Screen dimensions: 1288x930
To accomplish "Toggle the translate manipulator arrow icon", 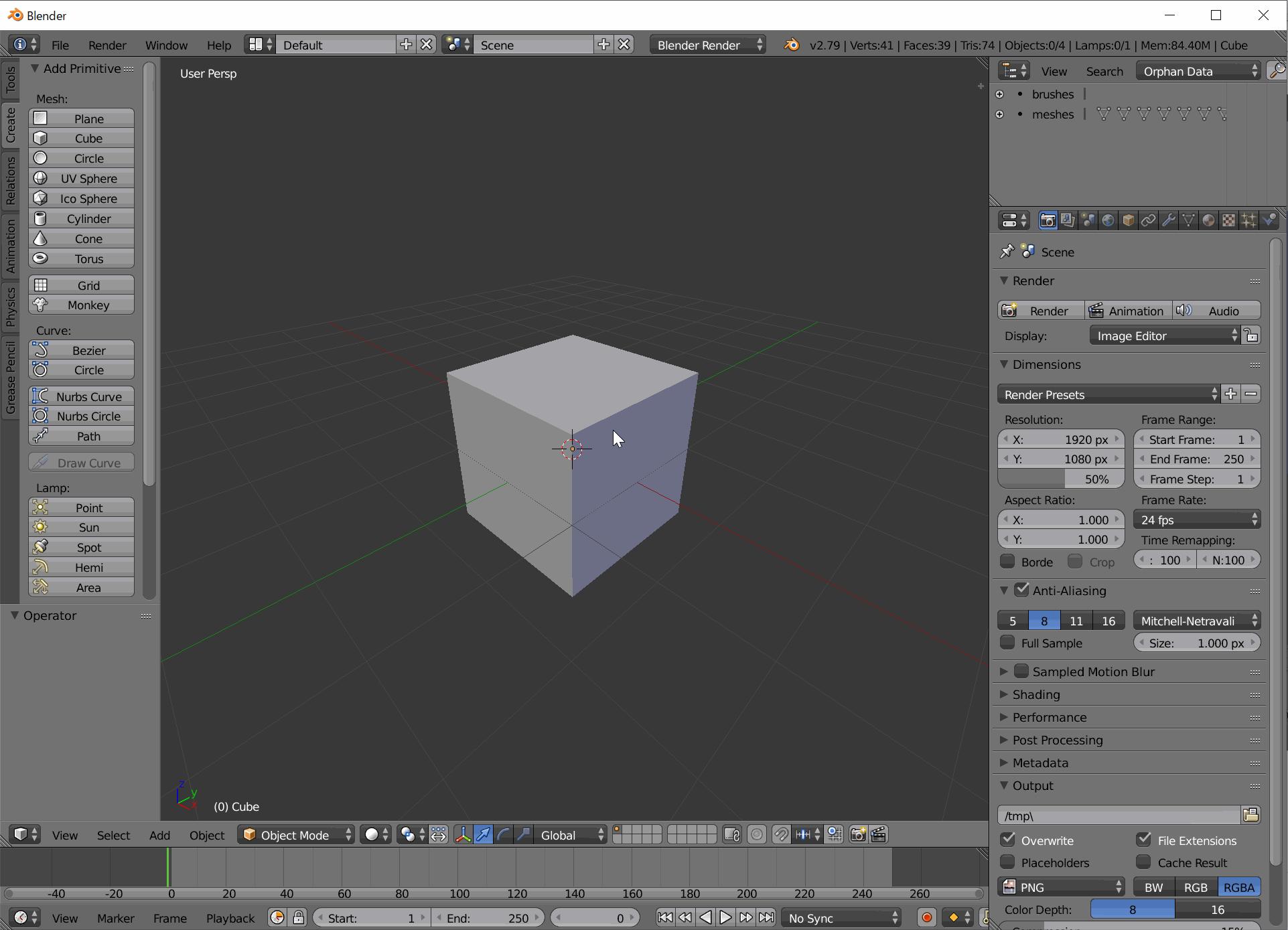I will [x=483, y=835].
